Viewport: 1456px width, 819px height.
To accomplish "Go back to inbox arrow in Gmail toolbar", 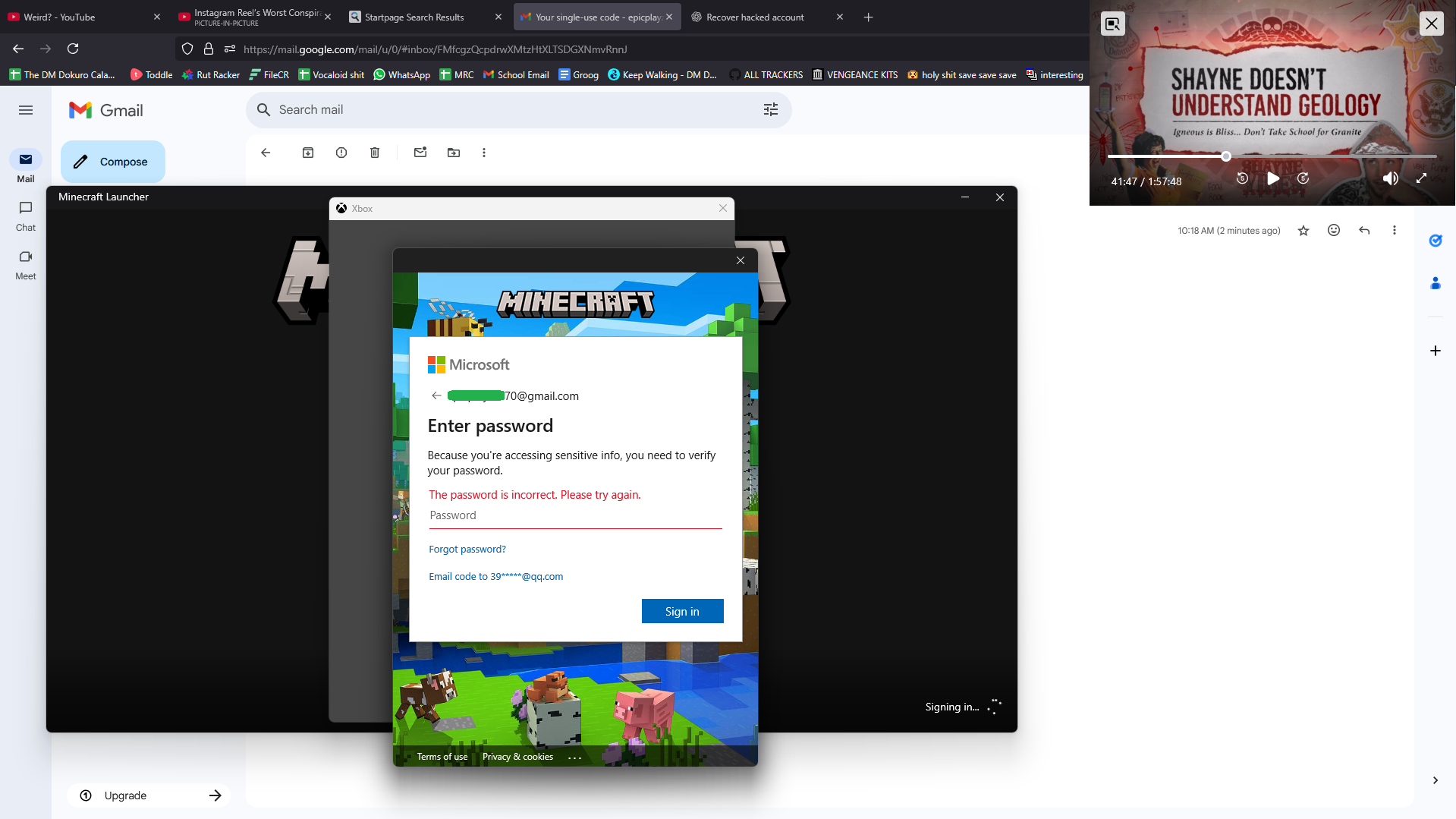I will [266, 153].
